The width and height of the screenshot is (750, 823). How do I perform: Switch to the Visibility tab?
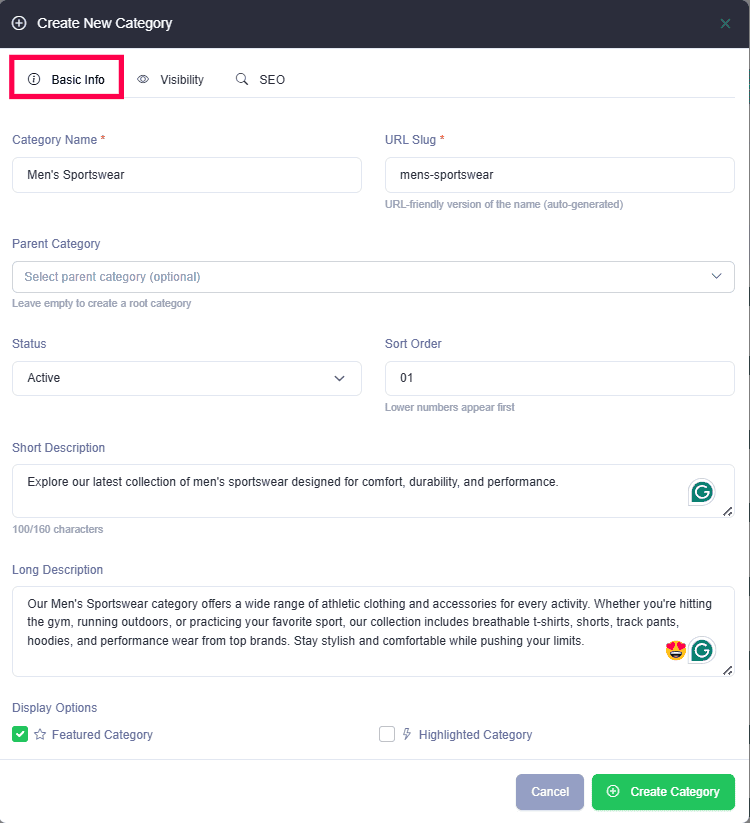pyautogui.click(x=171, y=79)
